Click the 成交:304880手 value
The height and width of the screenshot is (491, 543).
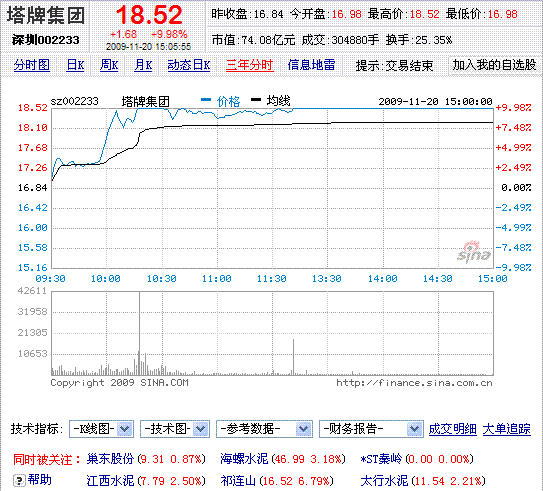pos(340,40)
